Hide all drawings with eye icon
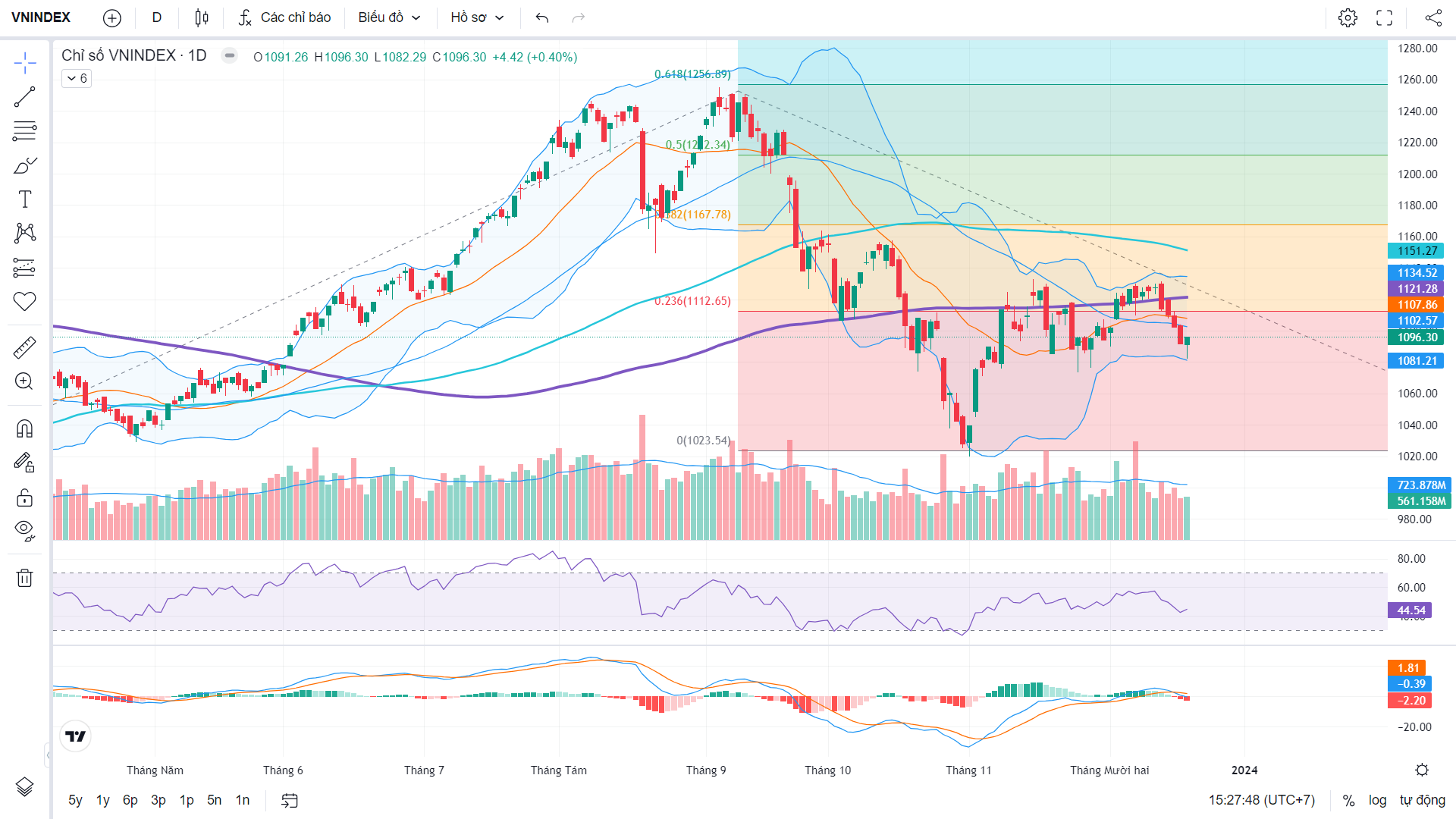1456x819 pixels. pos(24,530)
